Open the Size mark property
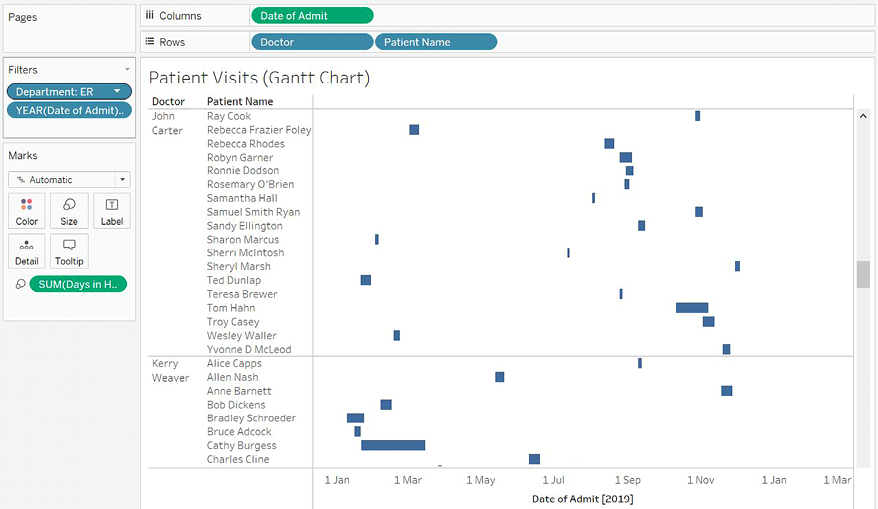 pos(69,211)
